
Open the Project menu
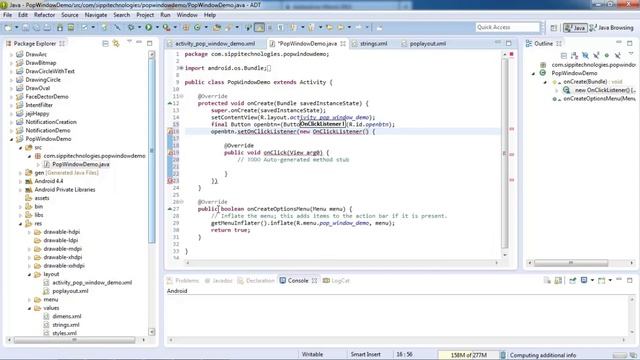click(x=145, y=15)
